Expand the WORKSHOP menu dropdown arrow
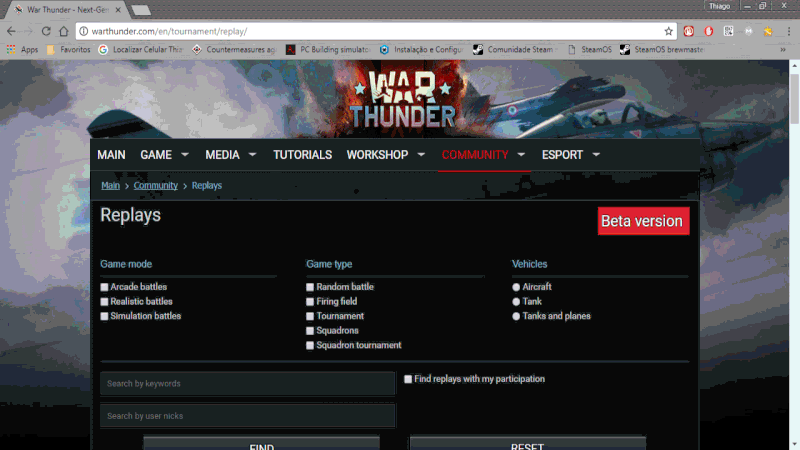 point(421,154)
